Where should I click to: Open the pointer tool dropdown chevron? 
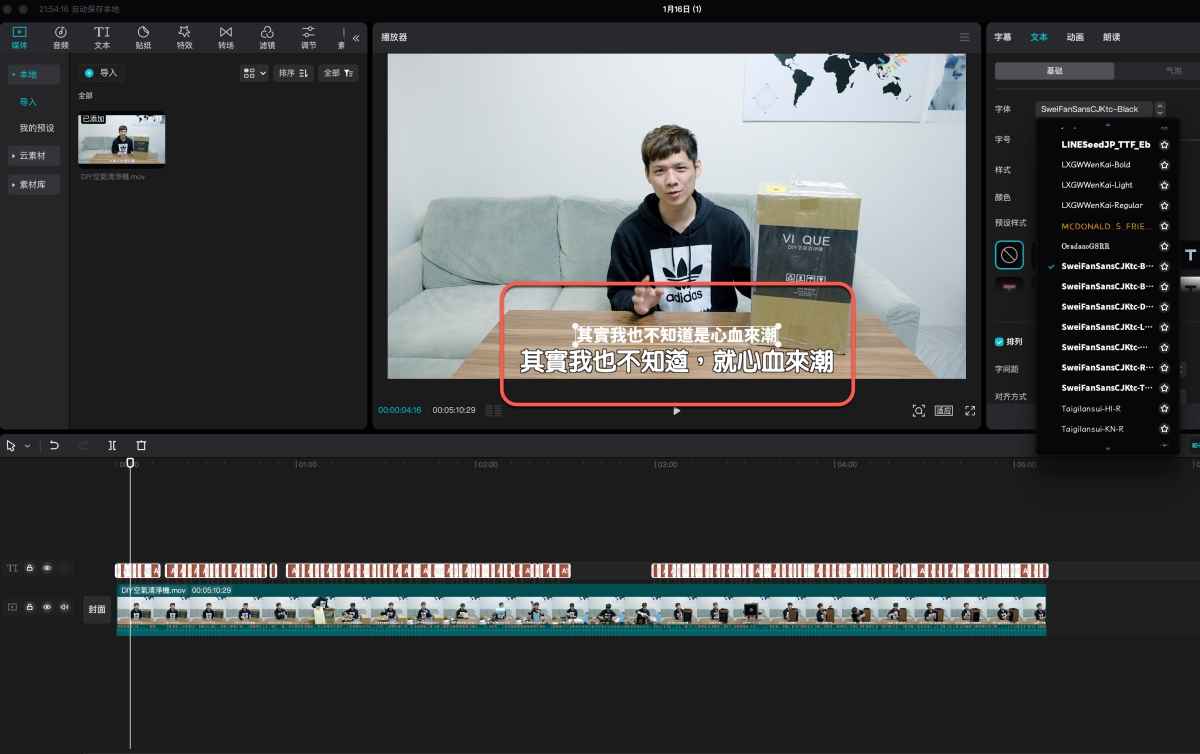pyautogui.click(x=28, y=446)
